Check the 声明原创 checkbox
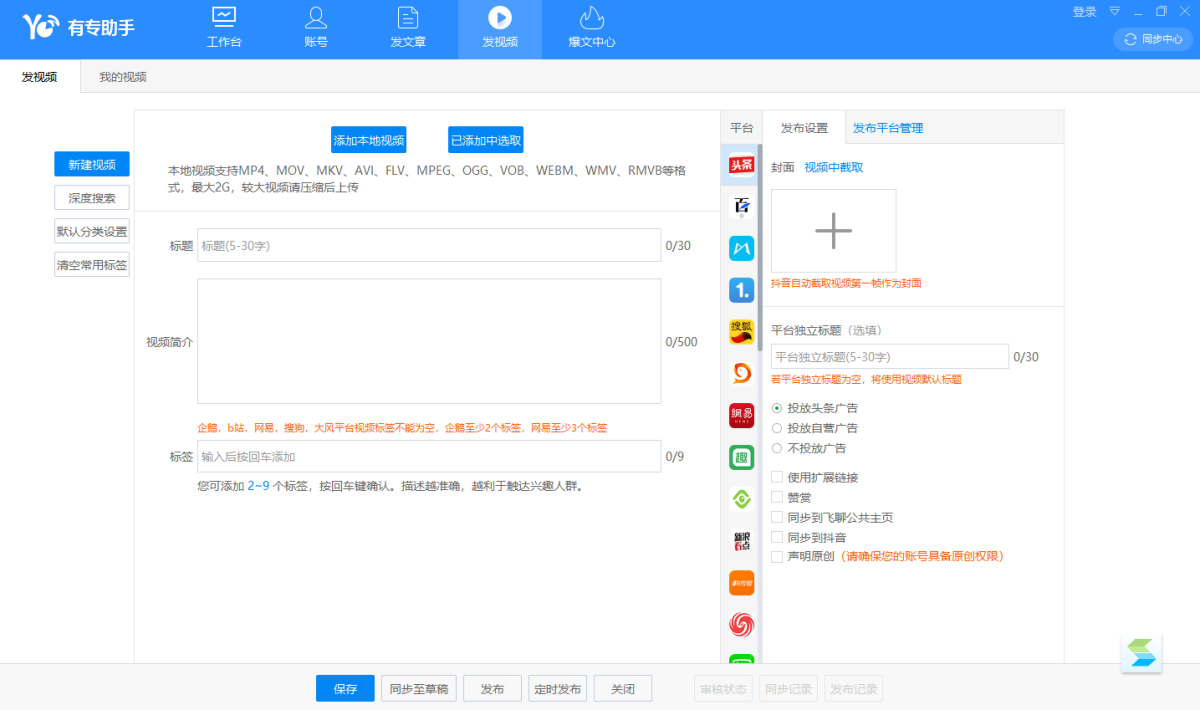 pos(777,556)
